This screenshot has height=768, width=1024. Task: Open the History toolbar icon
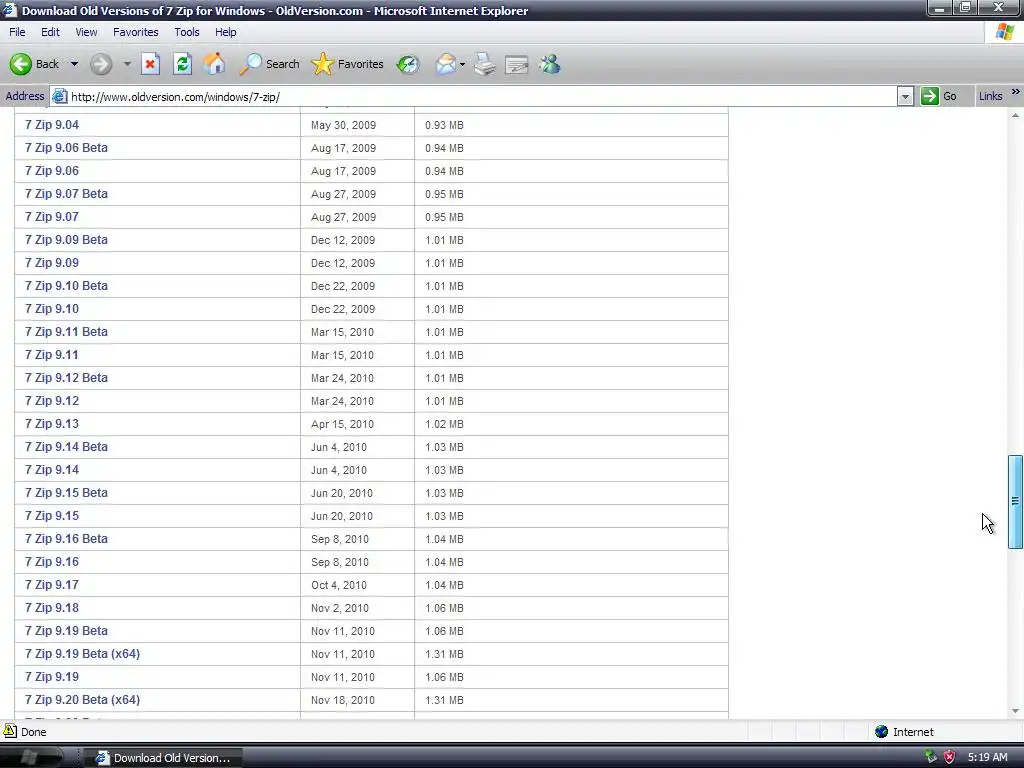[408, 64]
